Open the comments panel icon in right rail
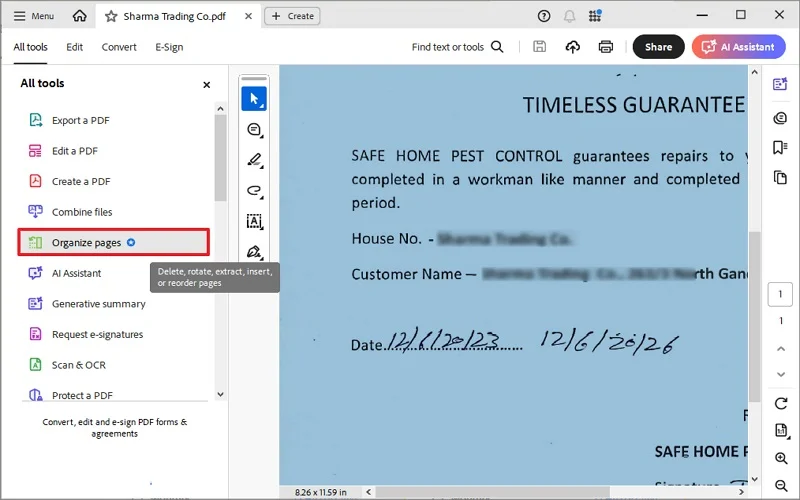The image size is (800, 500). [780, 118]
